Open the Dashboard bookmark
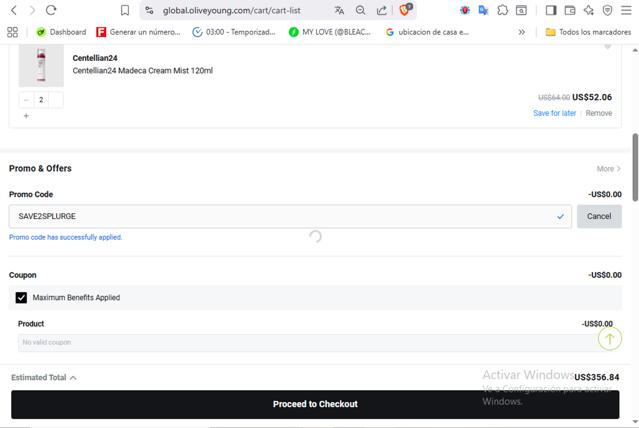The image size is (639, 428). (x=61, y=32)
